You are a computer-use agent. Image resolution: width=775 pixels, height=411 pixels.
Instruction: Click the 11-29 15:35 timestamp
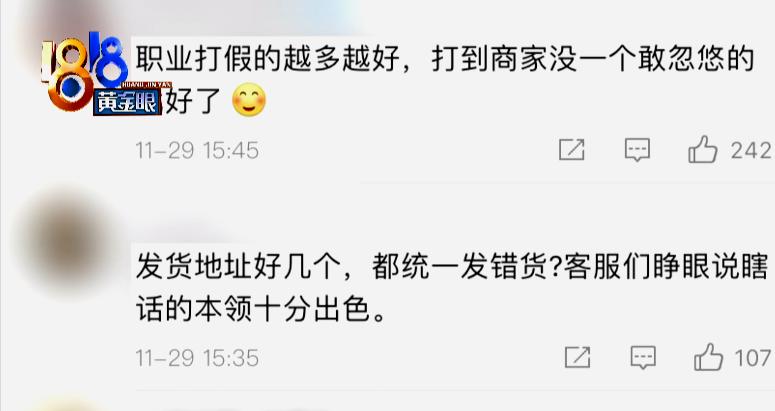tap(197, 358)
